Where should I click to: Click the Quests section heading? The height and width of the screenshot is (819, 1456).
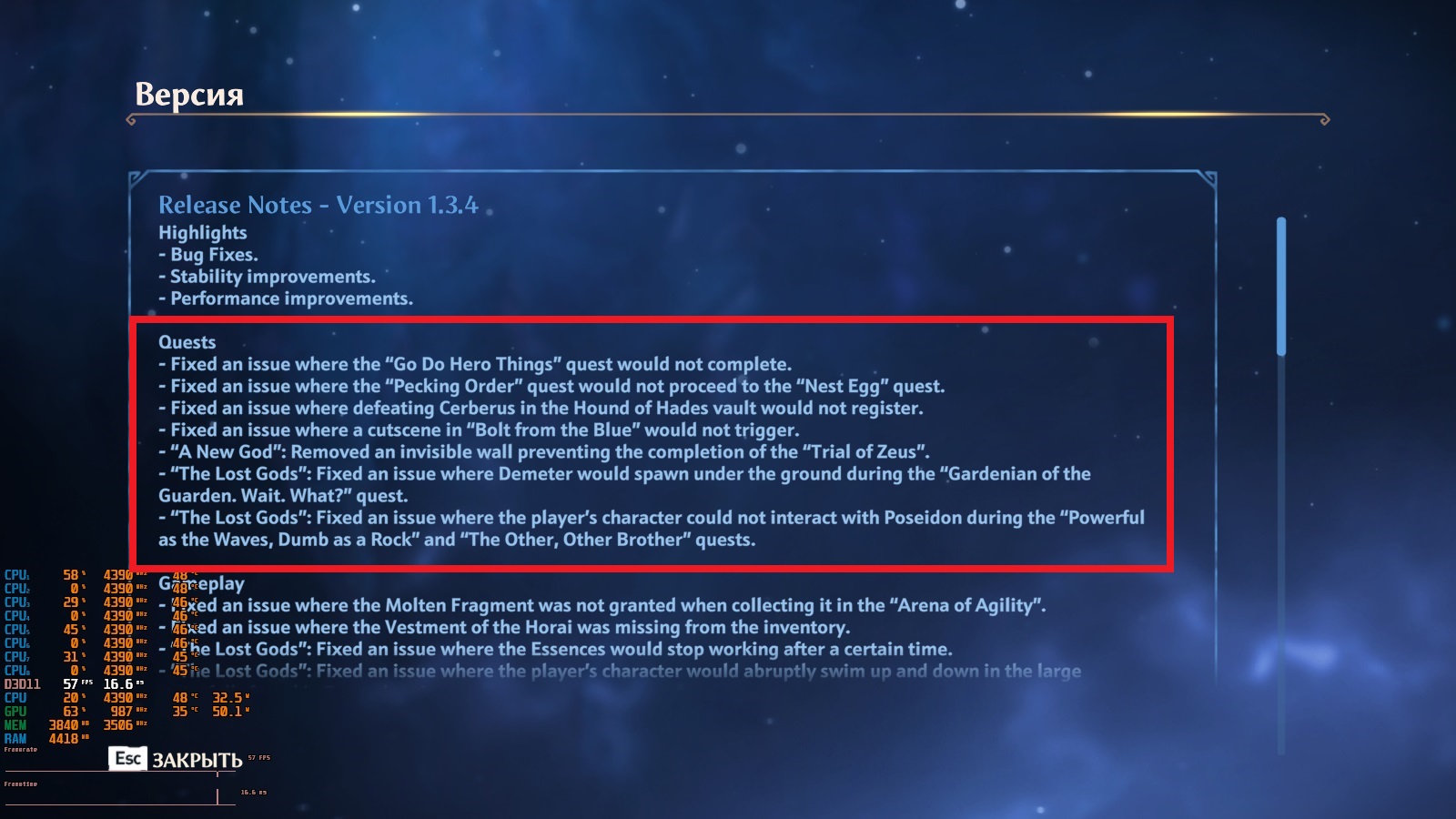[187, 342]
